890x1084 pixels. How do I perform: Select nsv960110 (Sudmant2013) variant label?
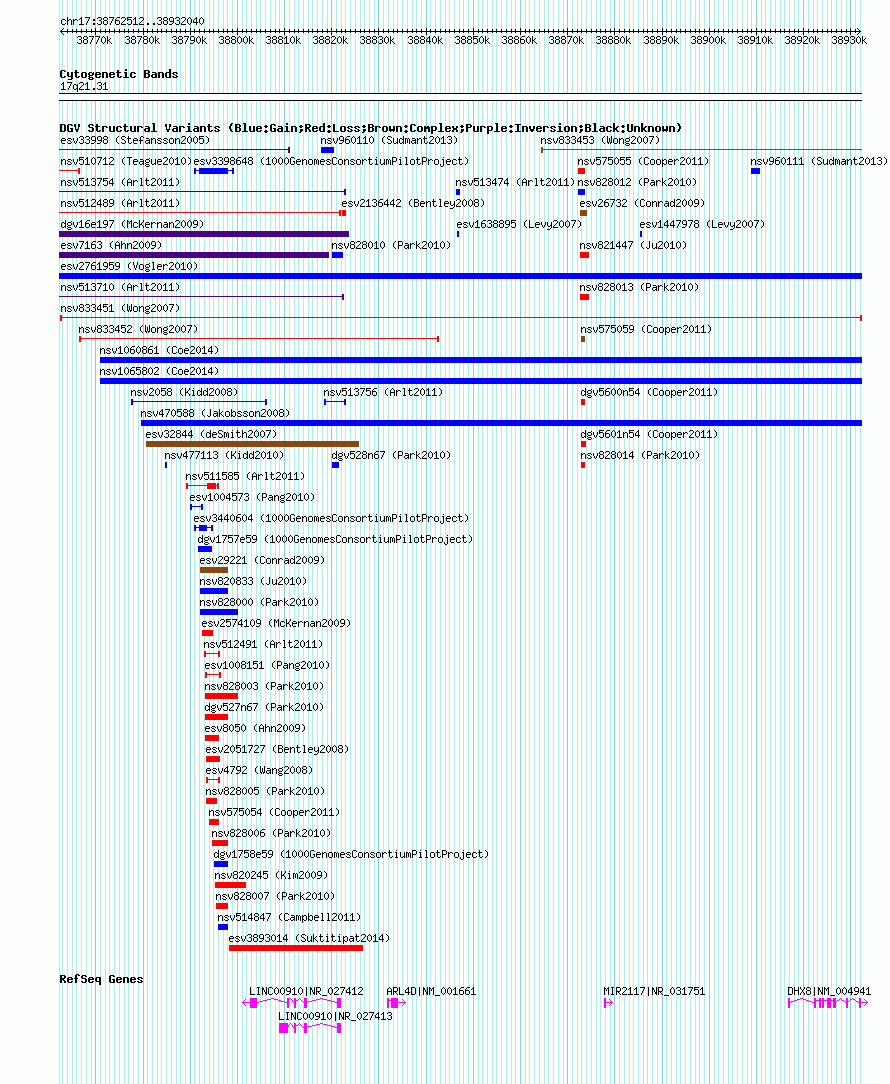[x=389, y=140]
